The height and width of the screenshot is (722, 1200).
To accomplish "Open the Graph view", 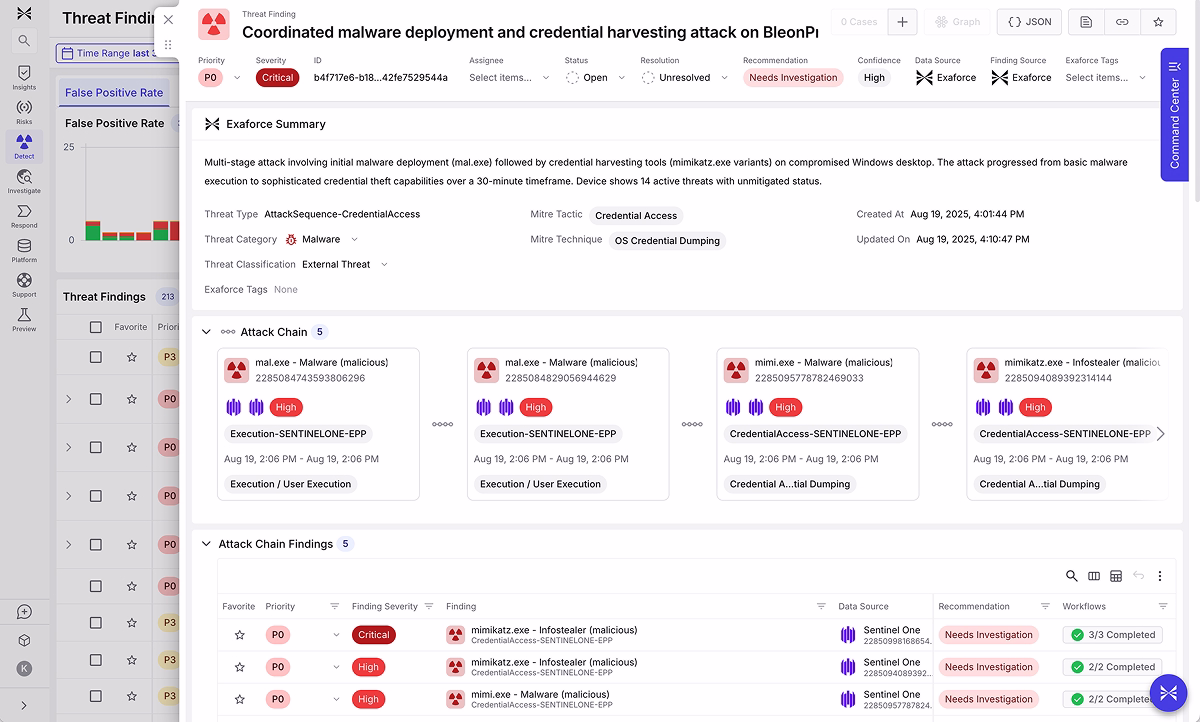I will point(957,22).
